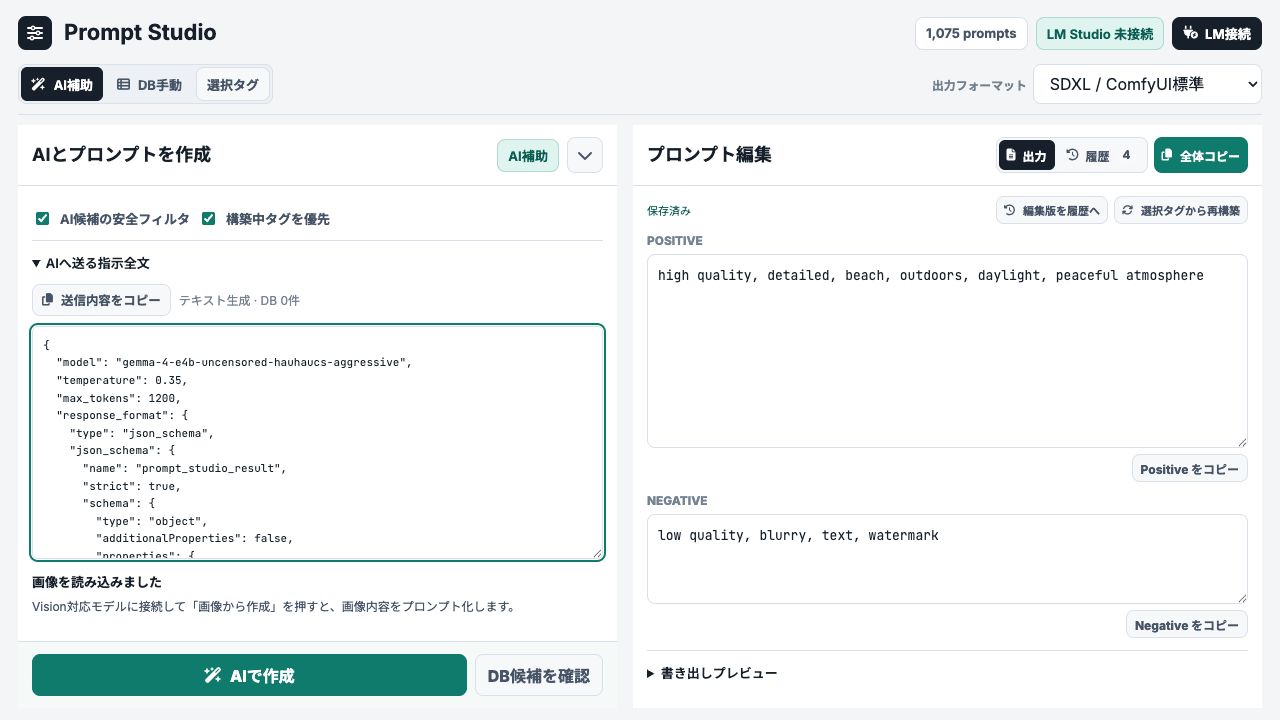Open the 選択タグ tab
This screenshot has height=720, width=1280.
233,85
